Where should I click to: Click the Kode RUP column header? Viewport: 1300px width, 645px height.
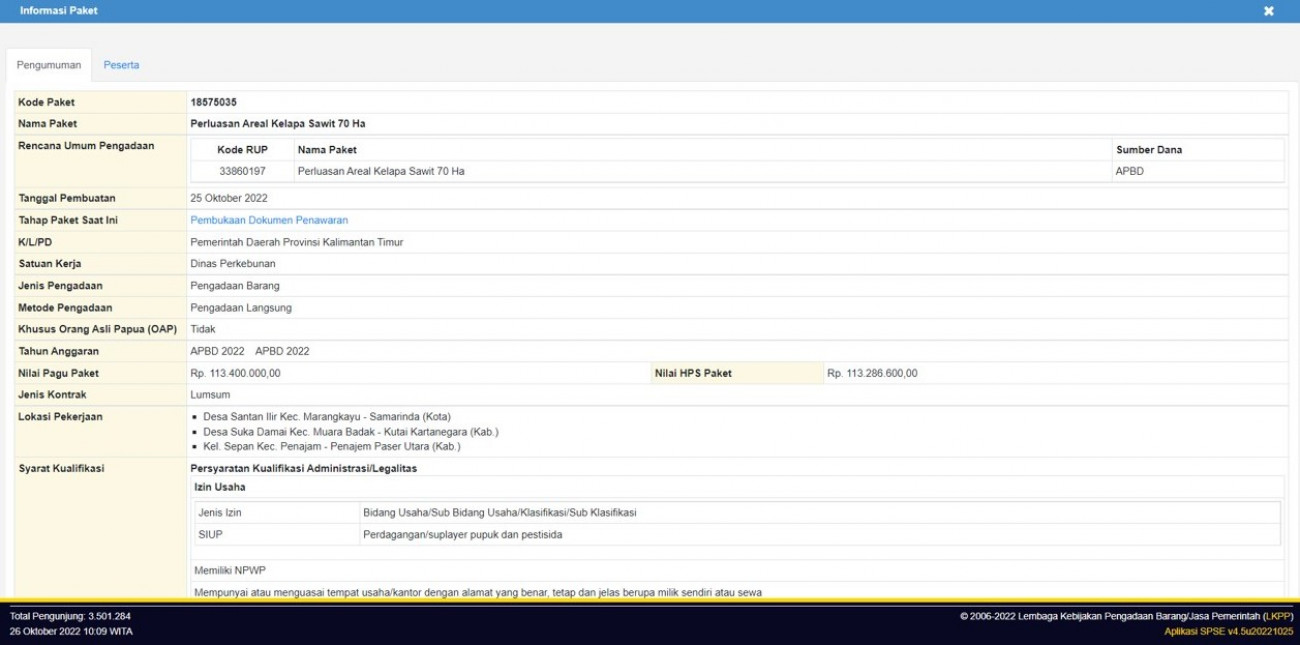pyautogui.click(x=242, y=150)
